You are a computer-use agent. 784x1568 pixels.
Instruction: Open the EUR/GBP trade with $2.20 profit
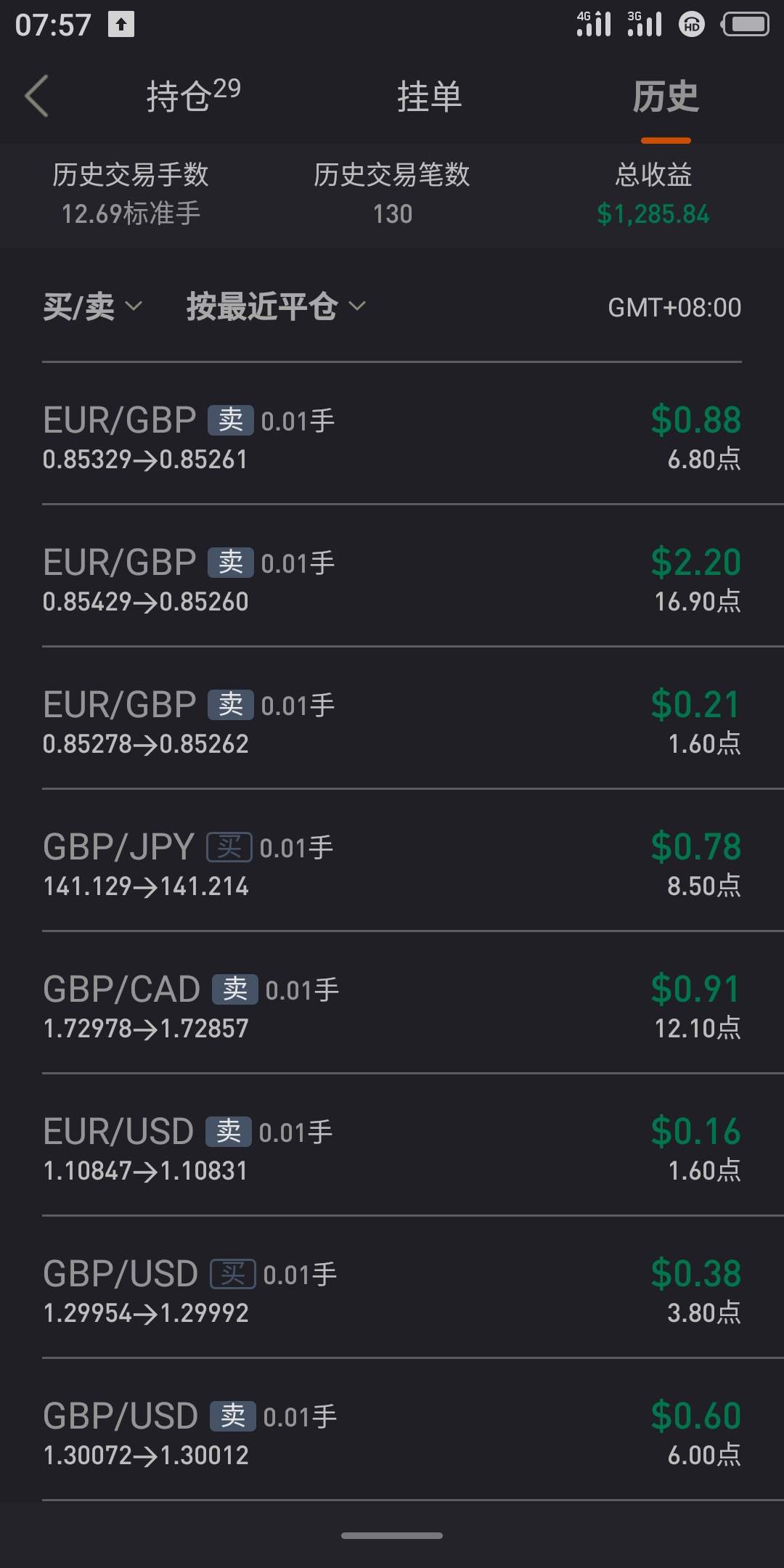[x=392, y=576]
